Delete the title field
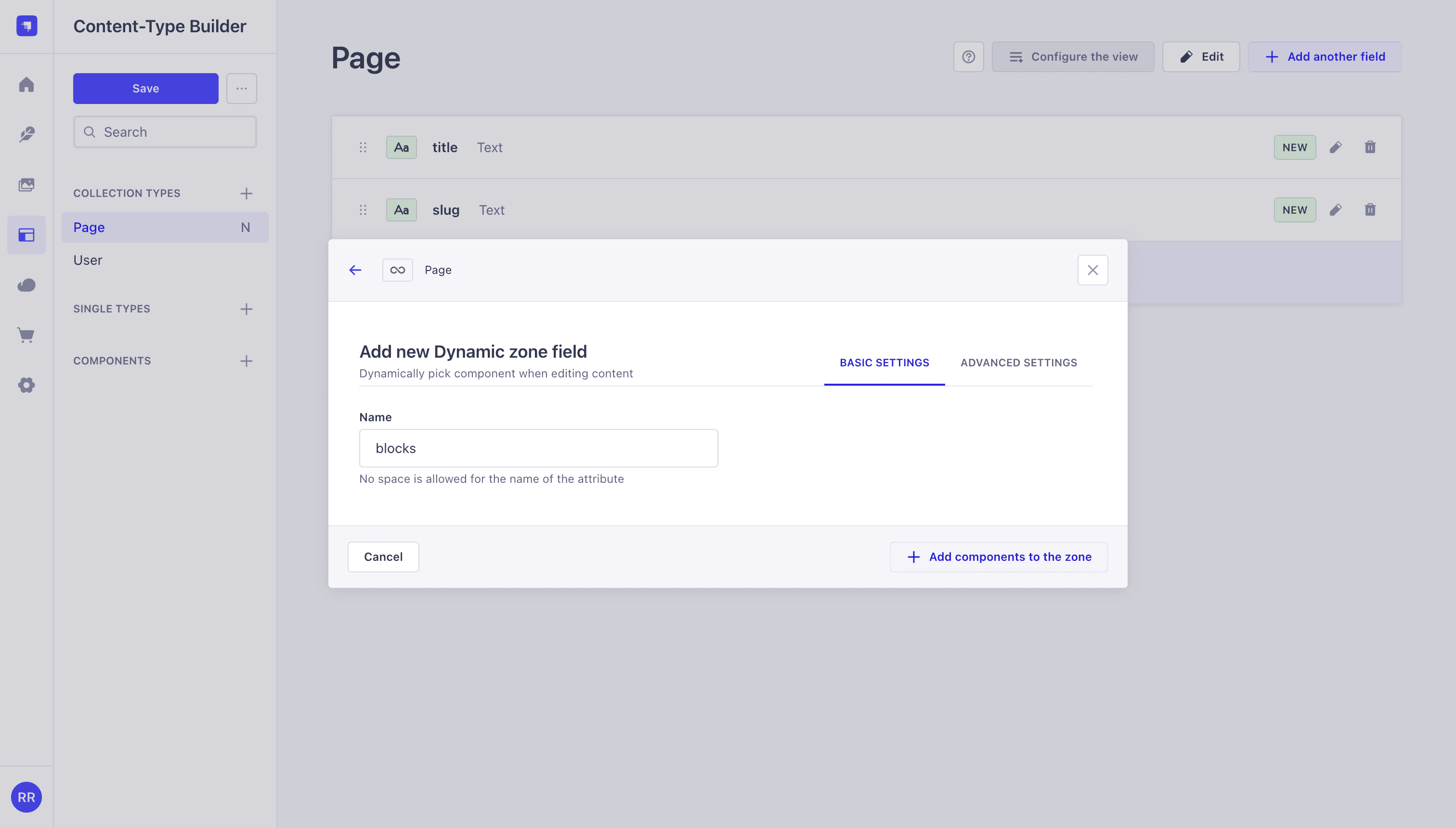 (x=1370, y=147)
